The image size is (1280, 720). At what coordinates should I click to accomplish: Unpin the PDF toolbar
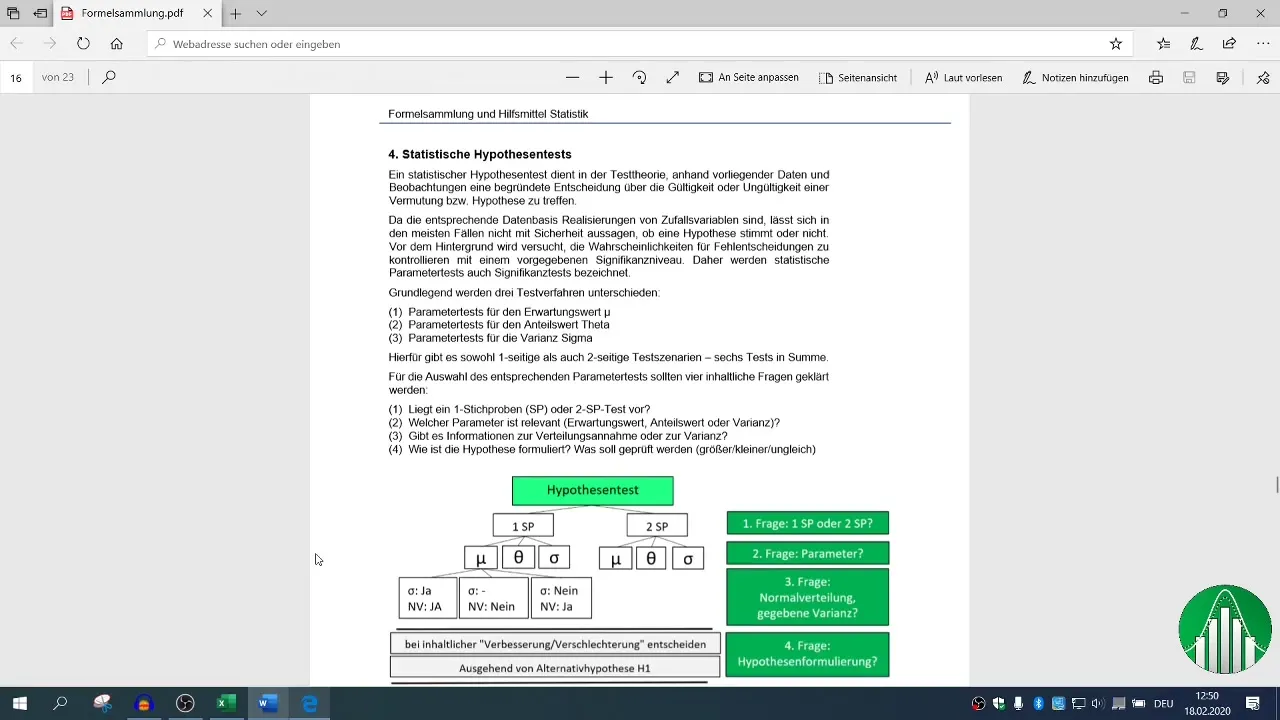[1263, 77]
